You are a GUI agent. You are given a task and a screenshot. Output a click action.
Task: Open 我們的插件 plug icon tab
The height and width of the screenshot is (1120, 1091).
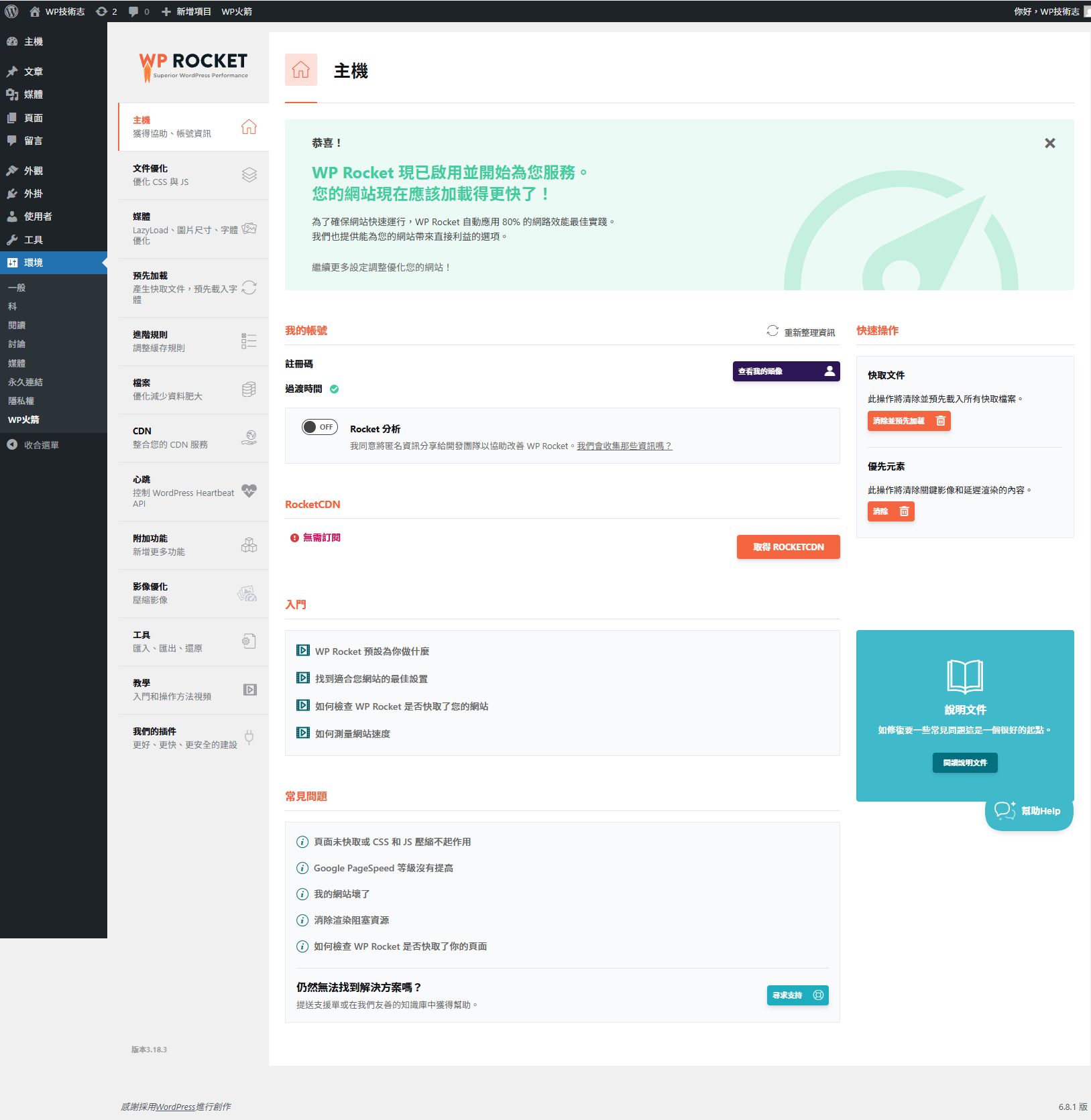pos(249,738)
